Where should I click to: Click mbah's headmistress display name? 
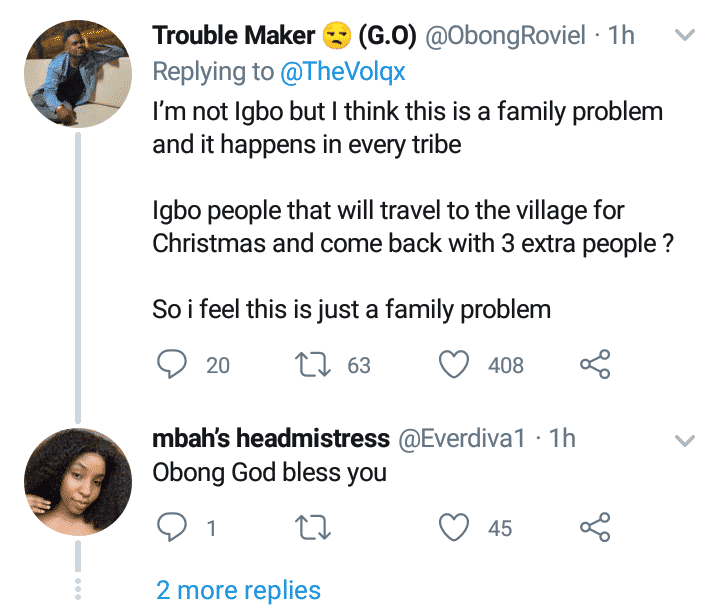pos(271,438)
